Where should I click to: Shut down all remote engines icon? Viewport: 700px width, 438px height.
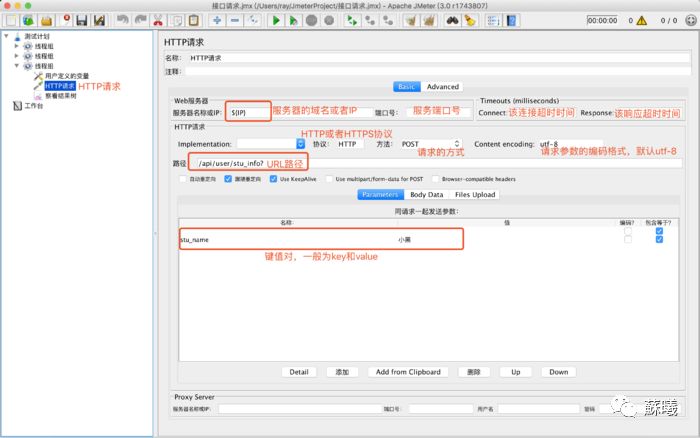coord(388,21)
